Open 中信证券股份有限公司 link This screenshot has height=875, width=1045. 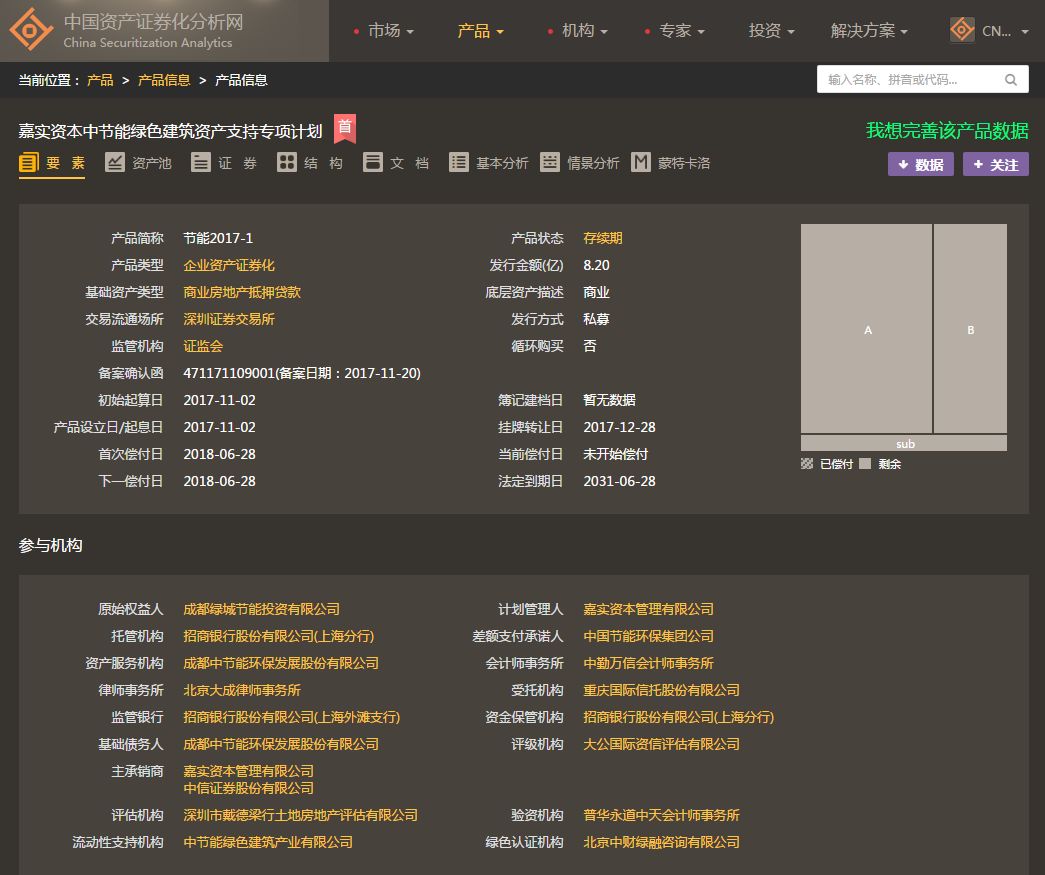[x=249, y=788]
